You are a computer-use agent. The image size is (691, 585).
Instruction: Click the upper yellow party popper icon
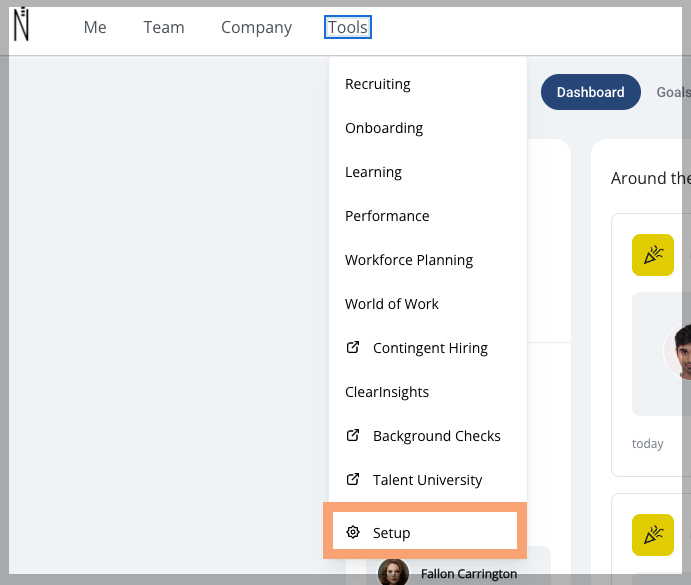pos(653,255)
